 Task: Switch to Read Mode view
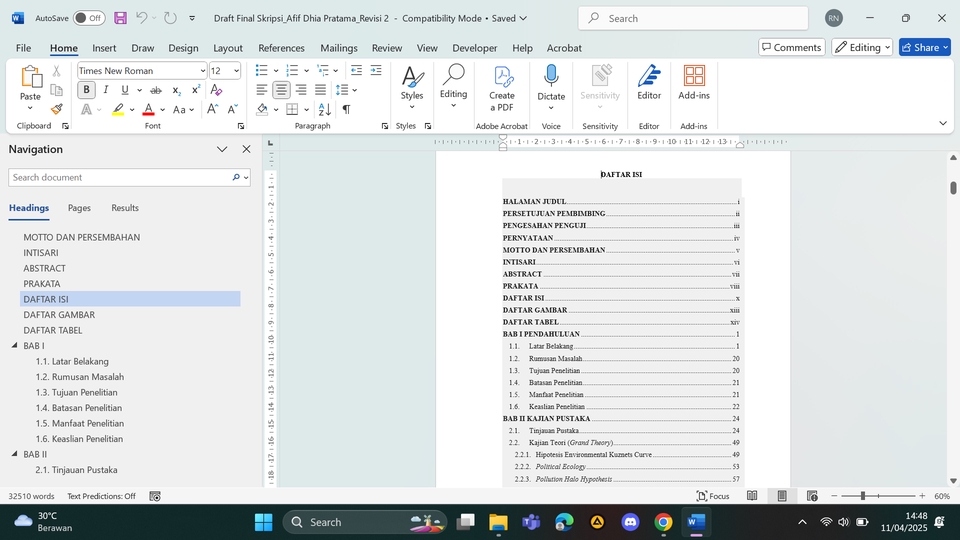752,496
